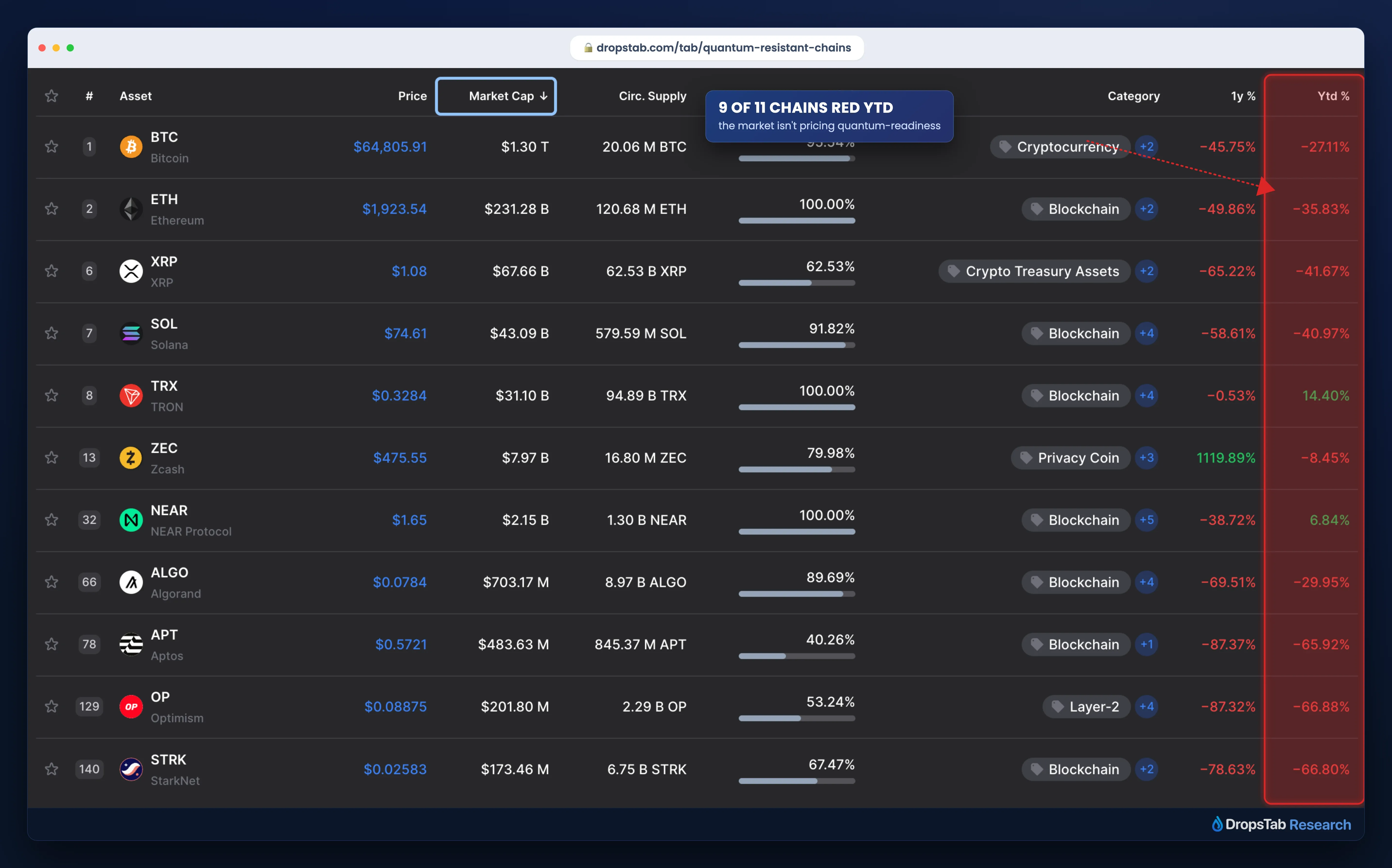Image resolution: width=1392 pixels, height=868 pixels.
Task: Open the Layer-2 category tag
Action: tap(1086, 707)
